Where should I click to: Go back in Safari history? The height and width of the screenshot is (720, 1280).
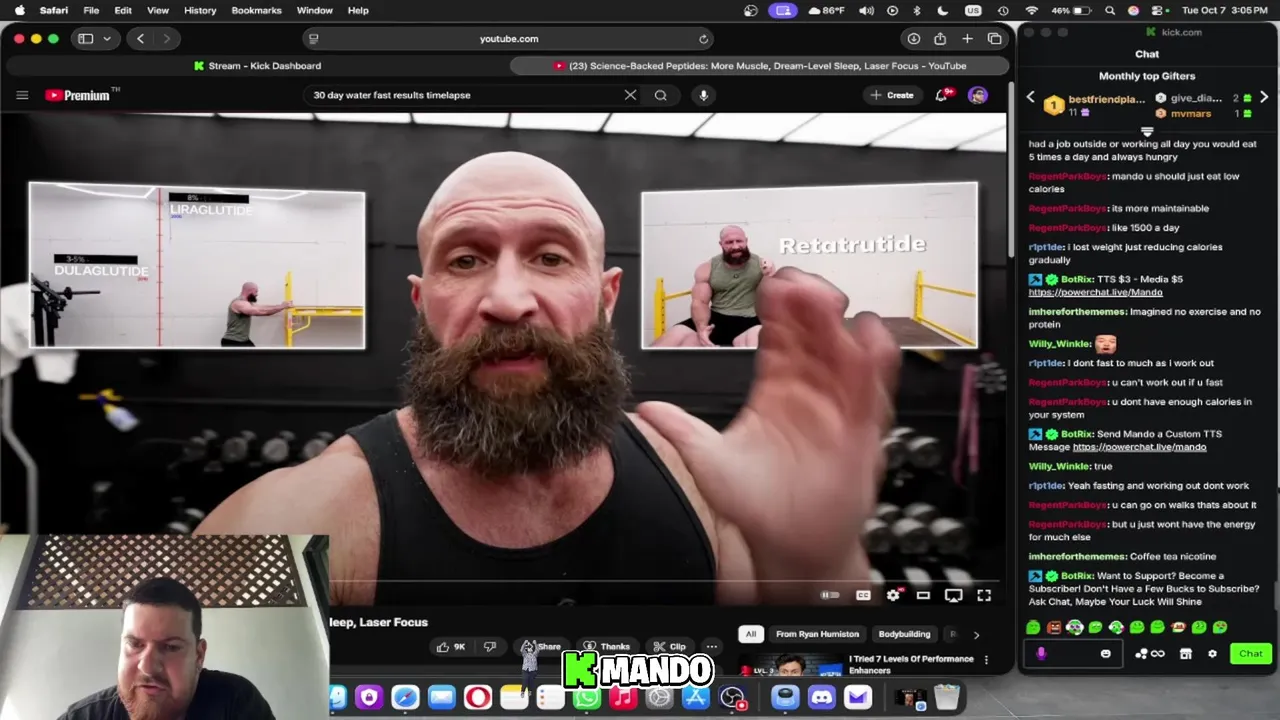(140, 39)
